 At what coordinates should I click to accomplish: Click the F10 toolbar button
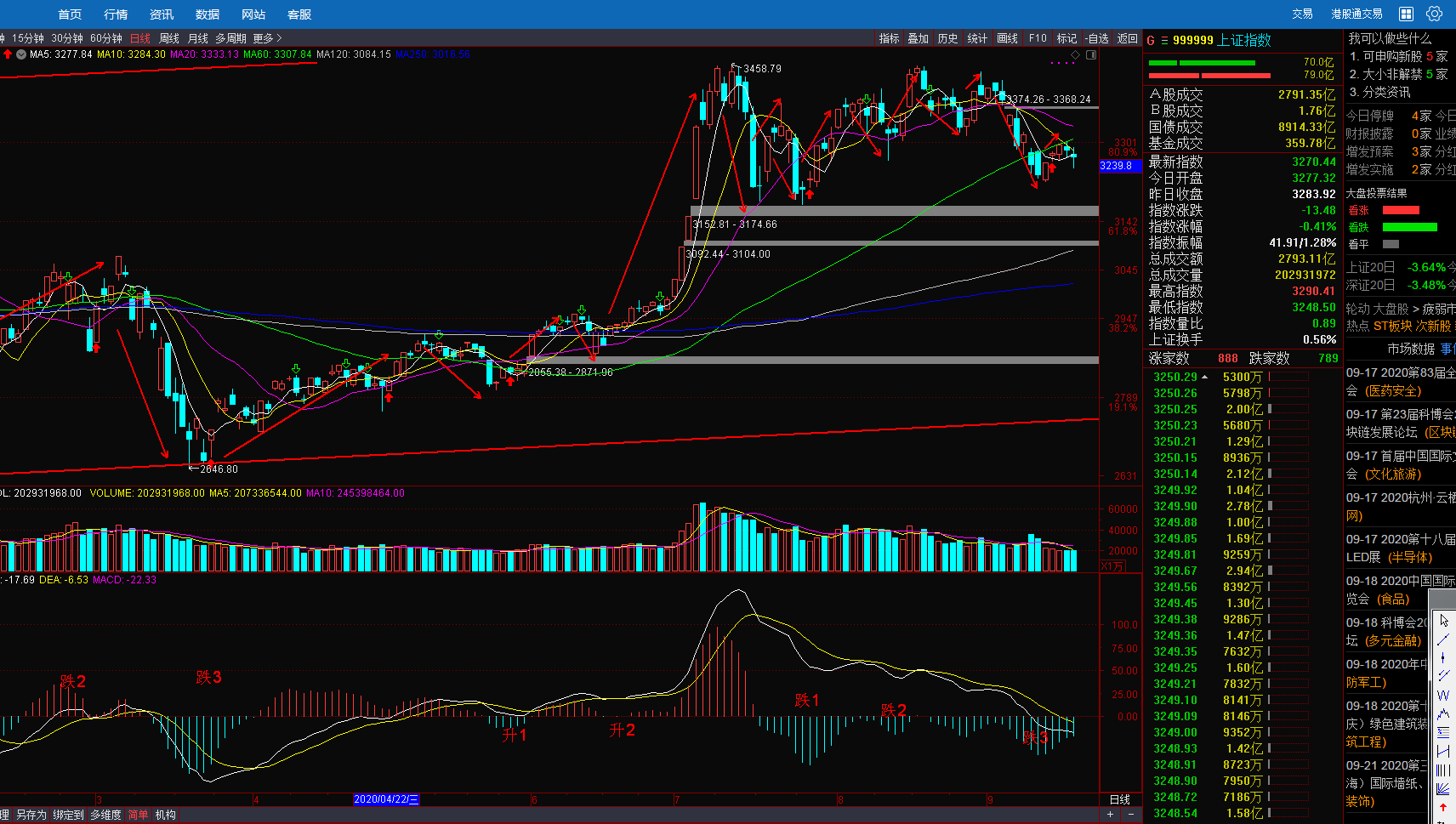(x=1038, y=38)
